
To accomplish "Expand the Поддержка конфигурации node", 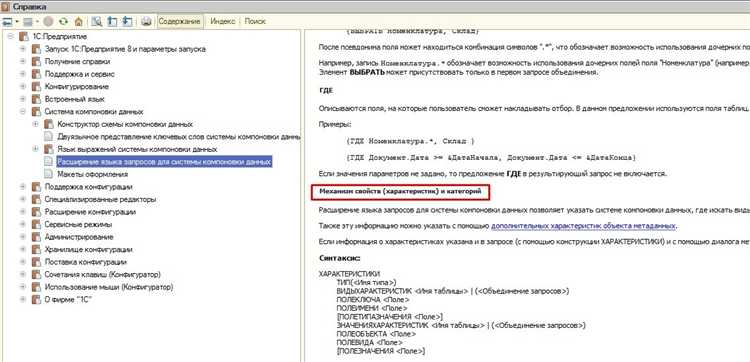I will click(x=22, y=186).
